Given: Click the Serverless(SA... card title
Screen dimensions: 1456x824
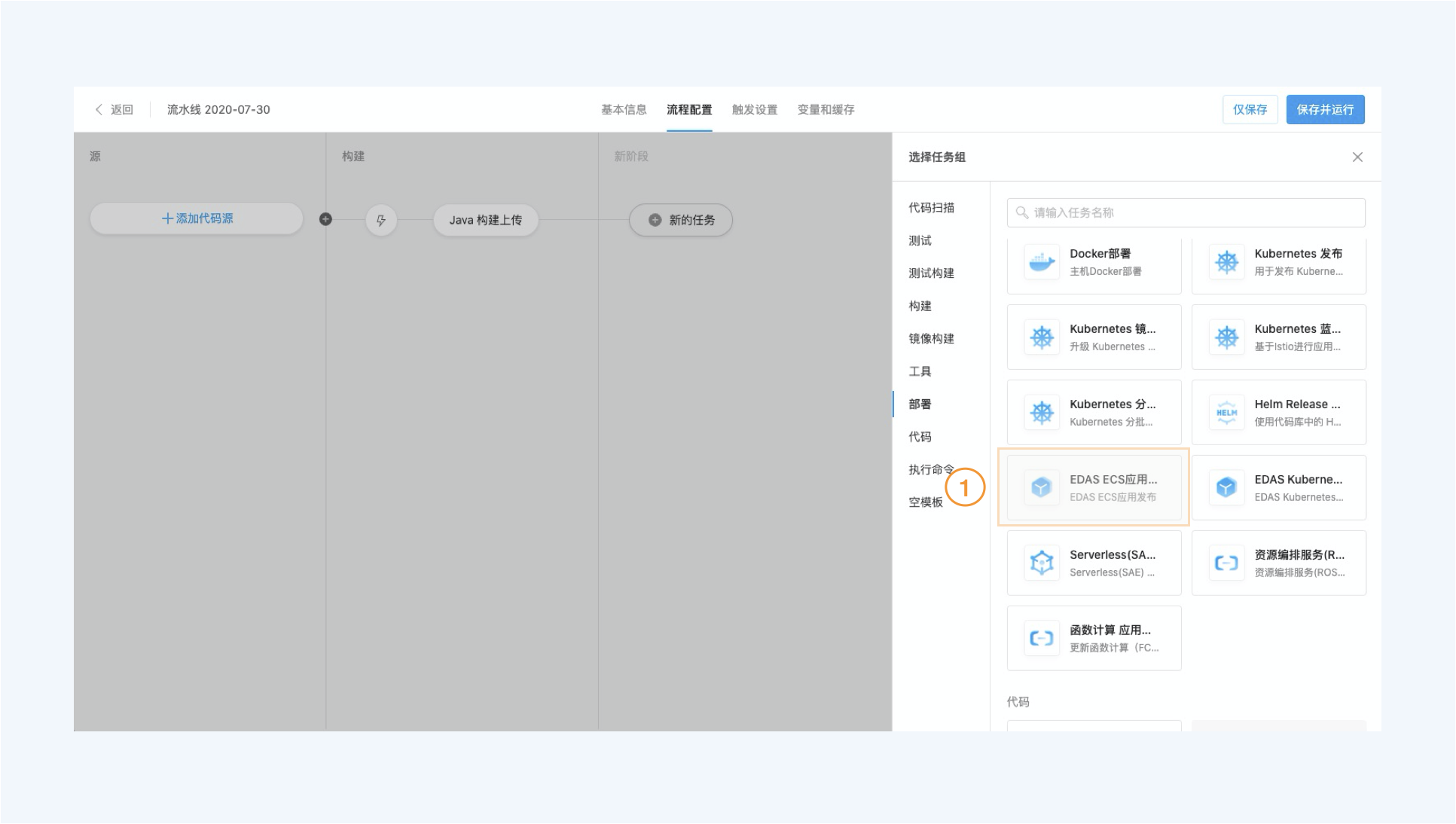Looking at the screenshot, I should 1112,555.
